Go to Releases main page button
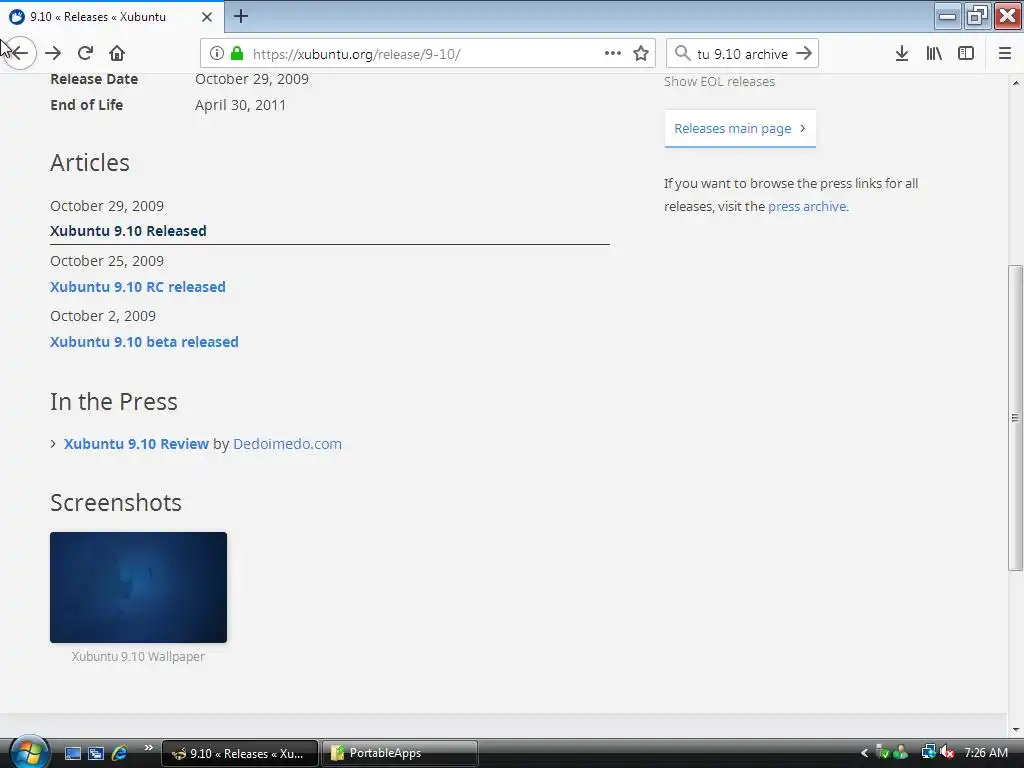The image size is (1024, 768). tap(740, 129)
